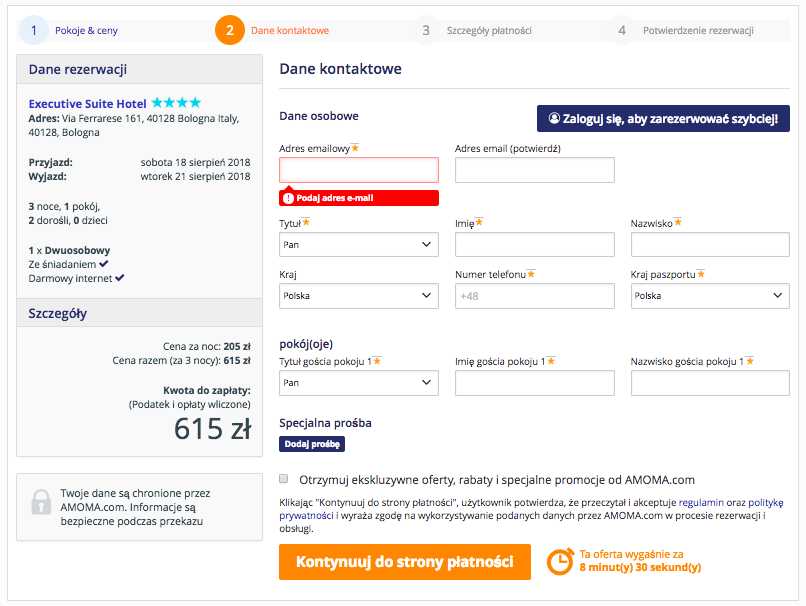806x606 pixels.
Task: Click the padlock security icon
Action: [x=41, y=502]
